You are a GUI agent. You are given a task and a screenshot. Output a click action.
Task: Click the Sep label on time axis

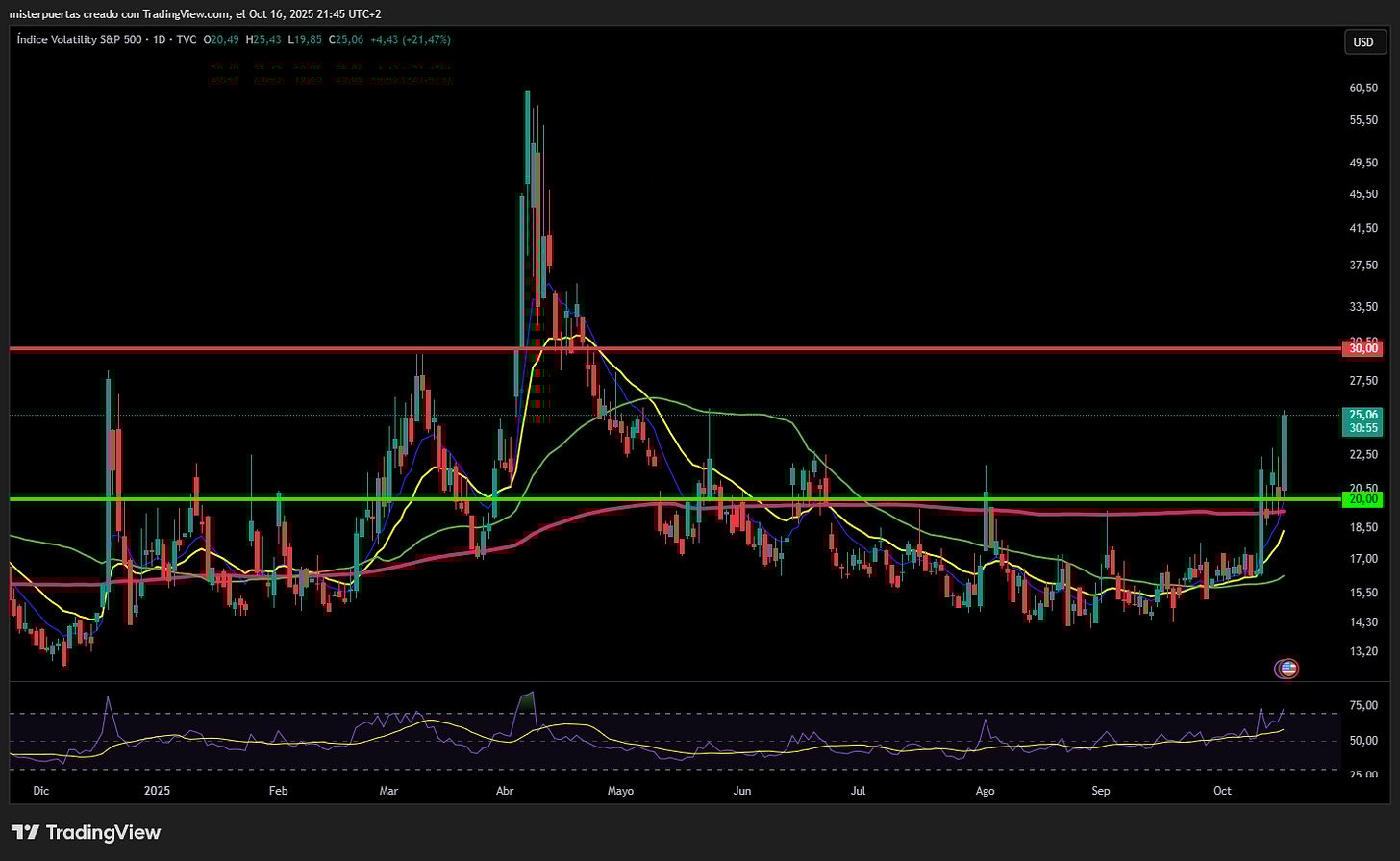[x=1101, y=791]
